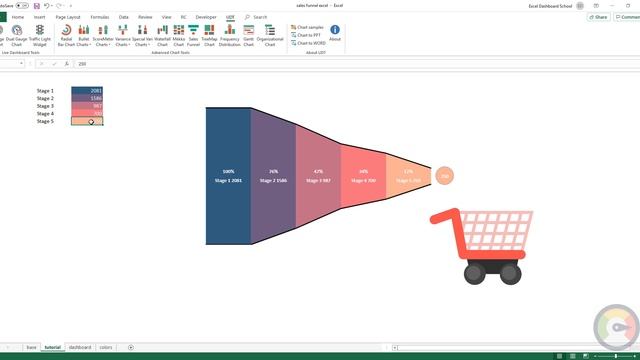Click into the formula bar showing 259
640x360 pixels.
357,64
